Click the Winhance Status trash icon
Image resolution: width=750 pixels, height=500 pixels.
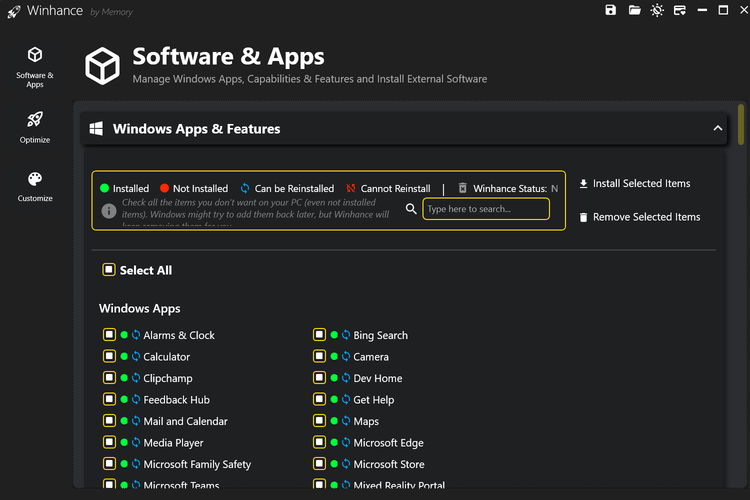point(463,188)
